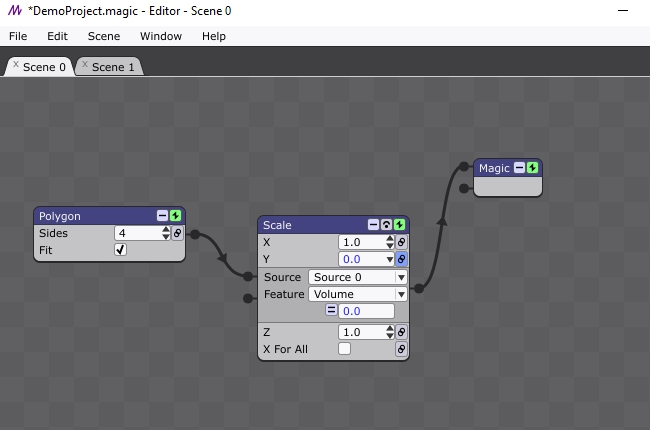Click the Scale node connected input port

point(248,277)
